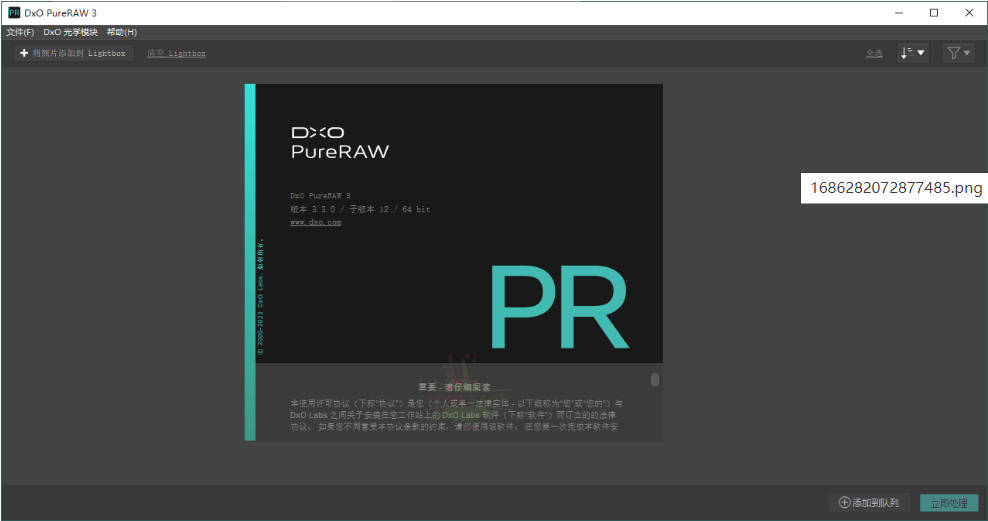Click the 立即处理 button
Viewport: 988px width, 521px height.
[949, 503]
